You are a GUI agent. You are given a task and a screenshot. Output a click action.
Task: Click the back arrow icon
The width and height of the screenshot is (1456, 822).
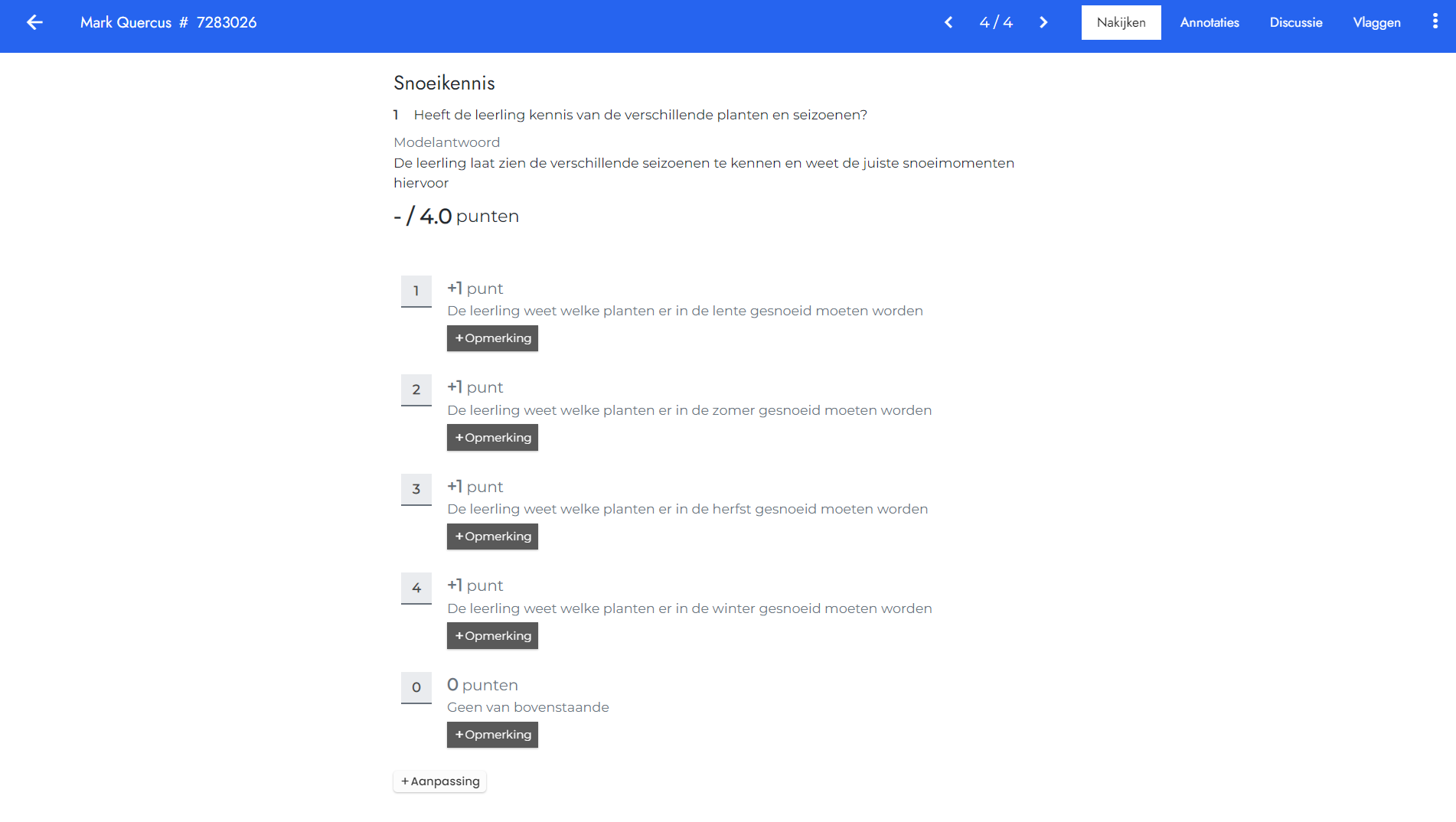click(34, 22)
